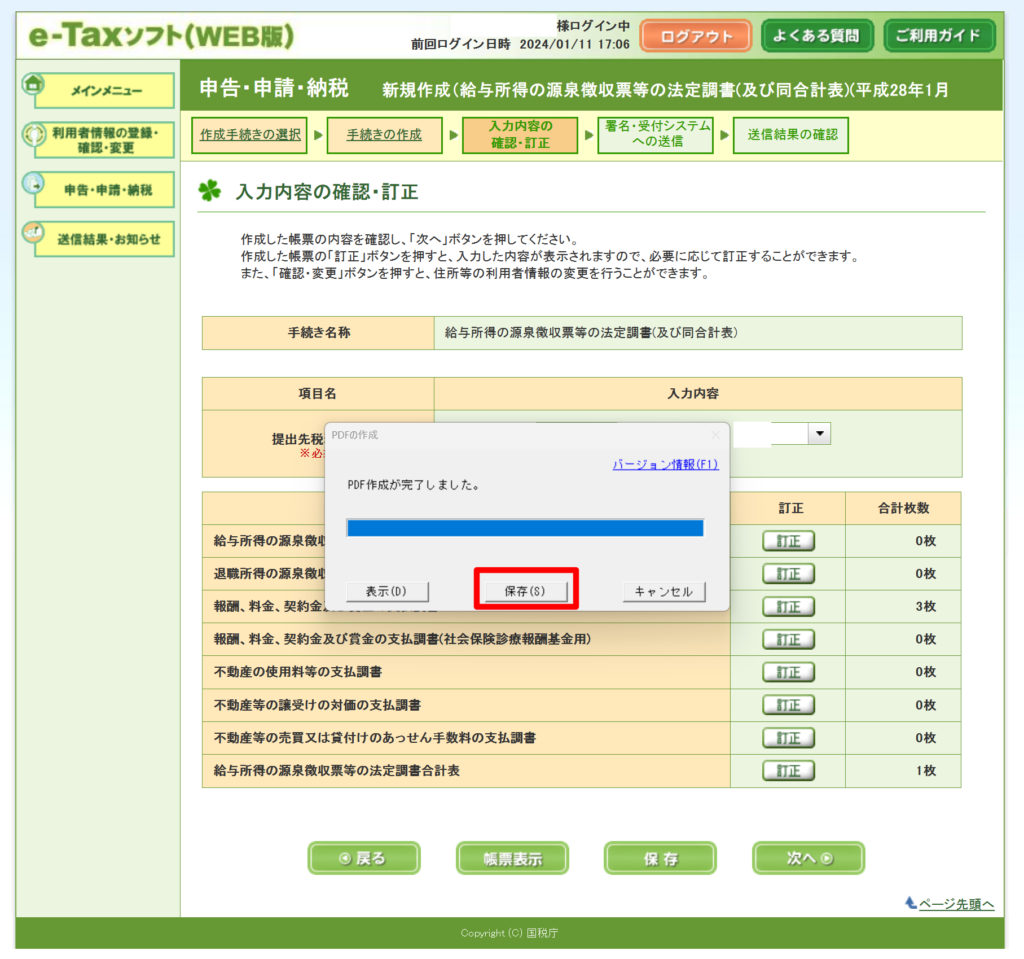Click the green 帳票表示 button
1024x959 pixels.
(x=512, y=858)
